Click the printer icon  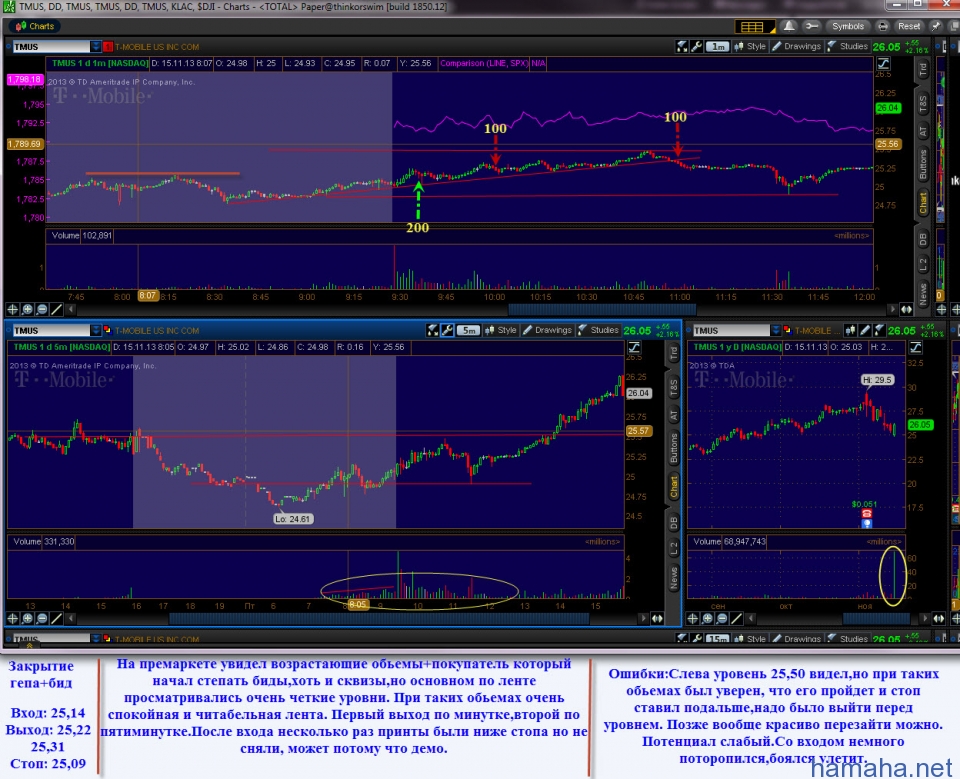(883, 26)
